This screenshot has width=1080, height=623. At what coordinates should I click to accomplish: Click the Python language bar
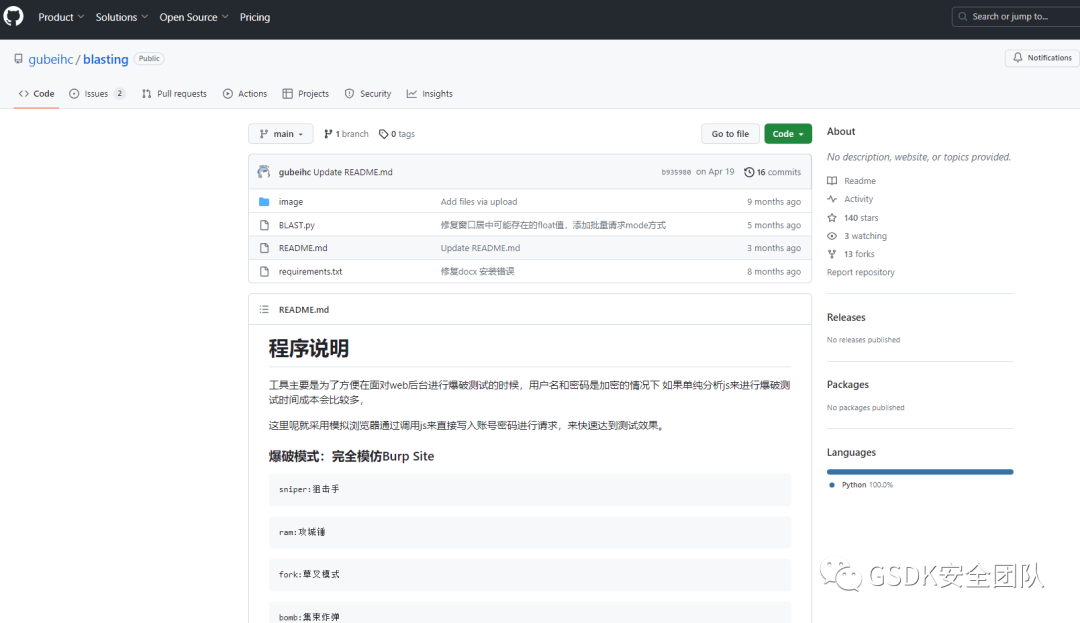click(x=920, y=472)
